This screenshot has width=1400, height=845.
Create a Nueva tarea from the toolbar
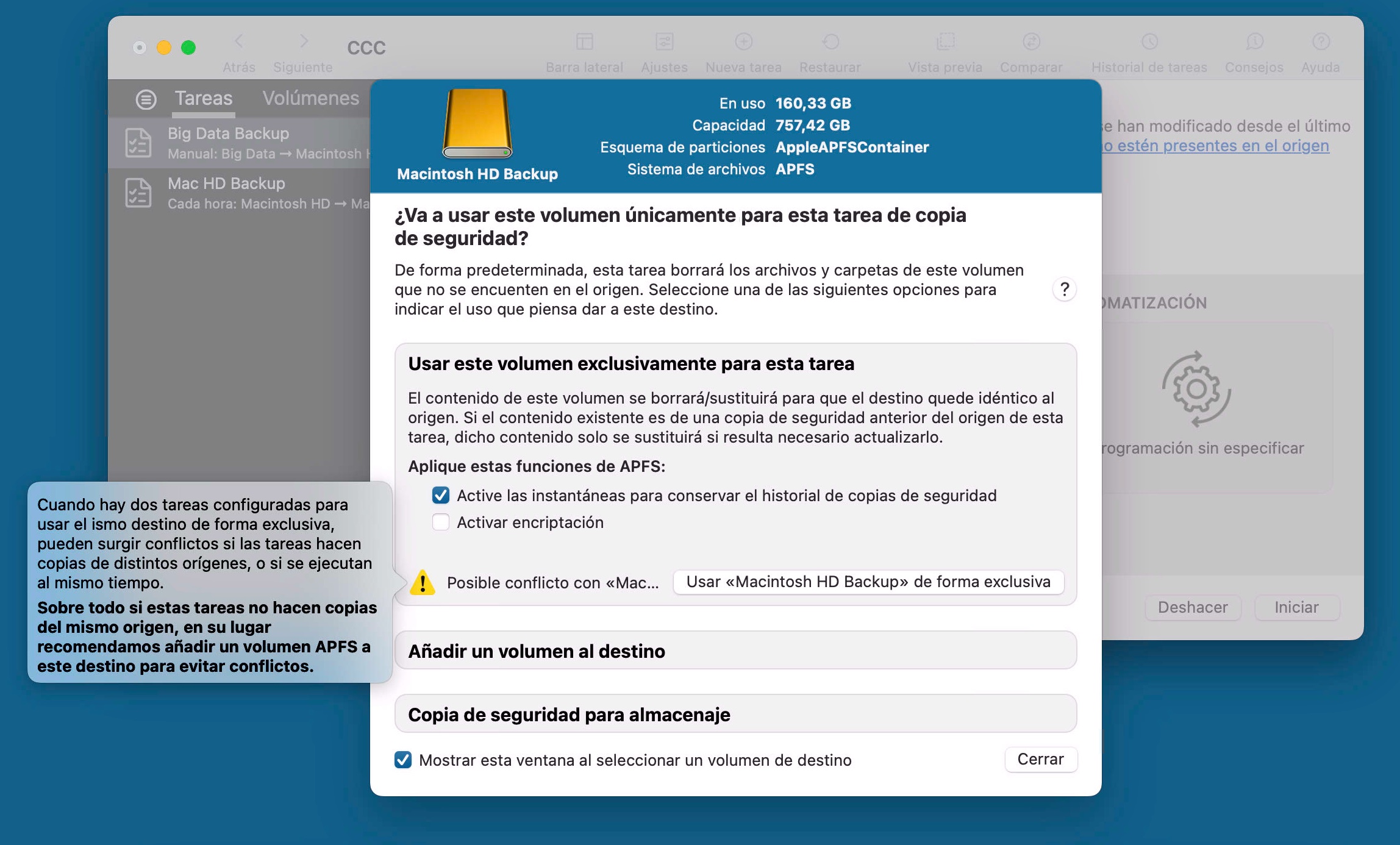click(x=743, y=41)
